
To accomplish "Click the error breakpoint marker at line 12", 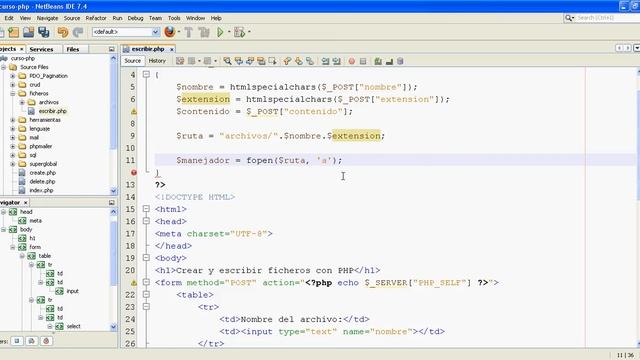I will (x=134, y=173).
